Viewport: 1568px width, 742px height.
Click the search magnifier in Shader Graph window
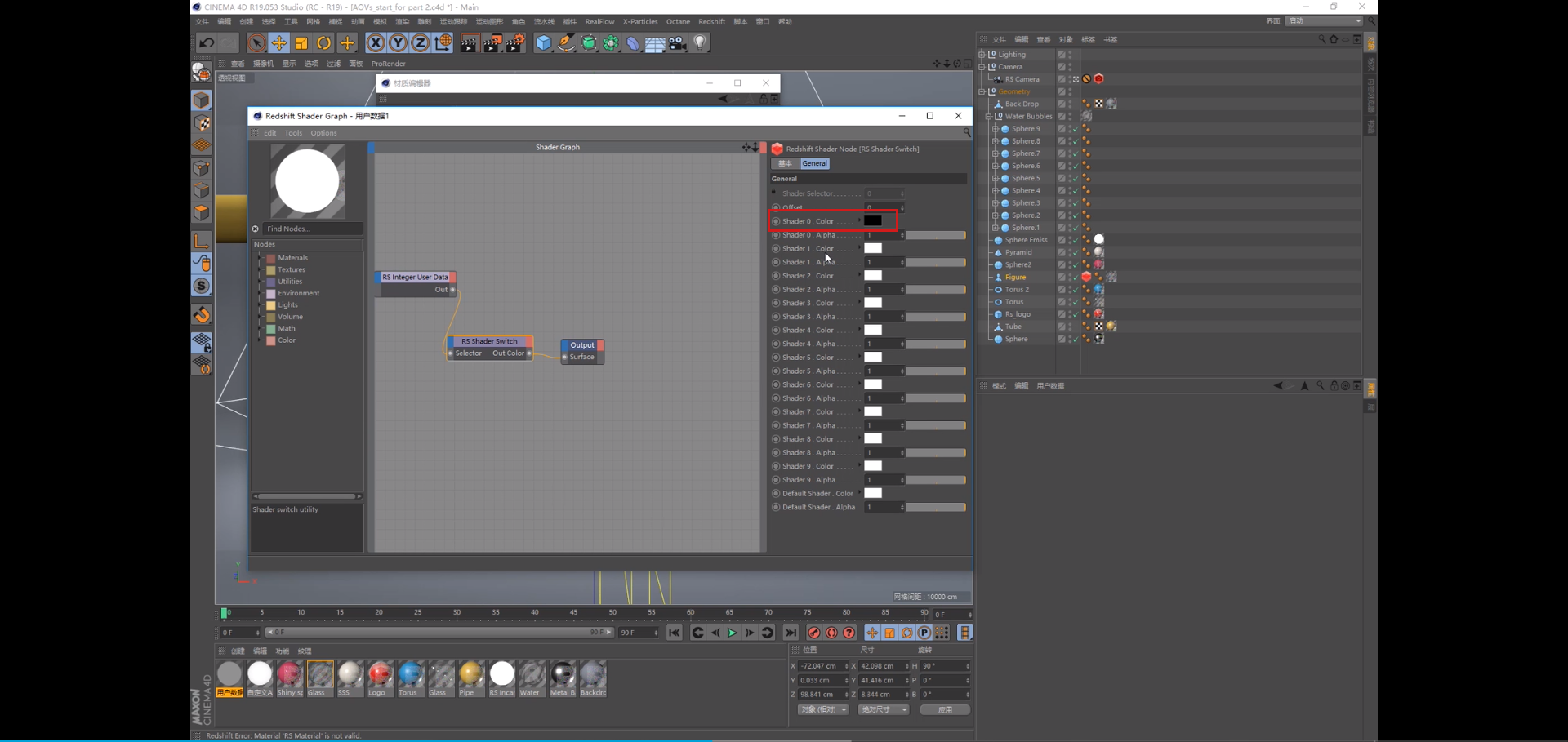(x=967, y=132)
